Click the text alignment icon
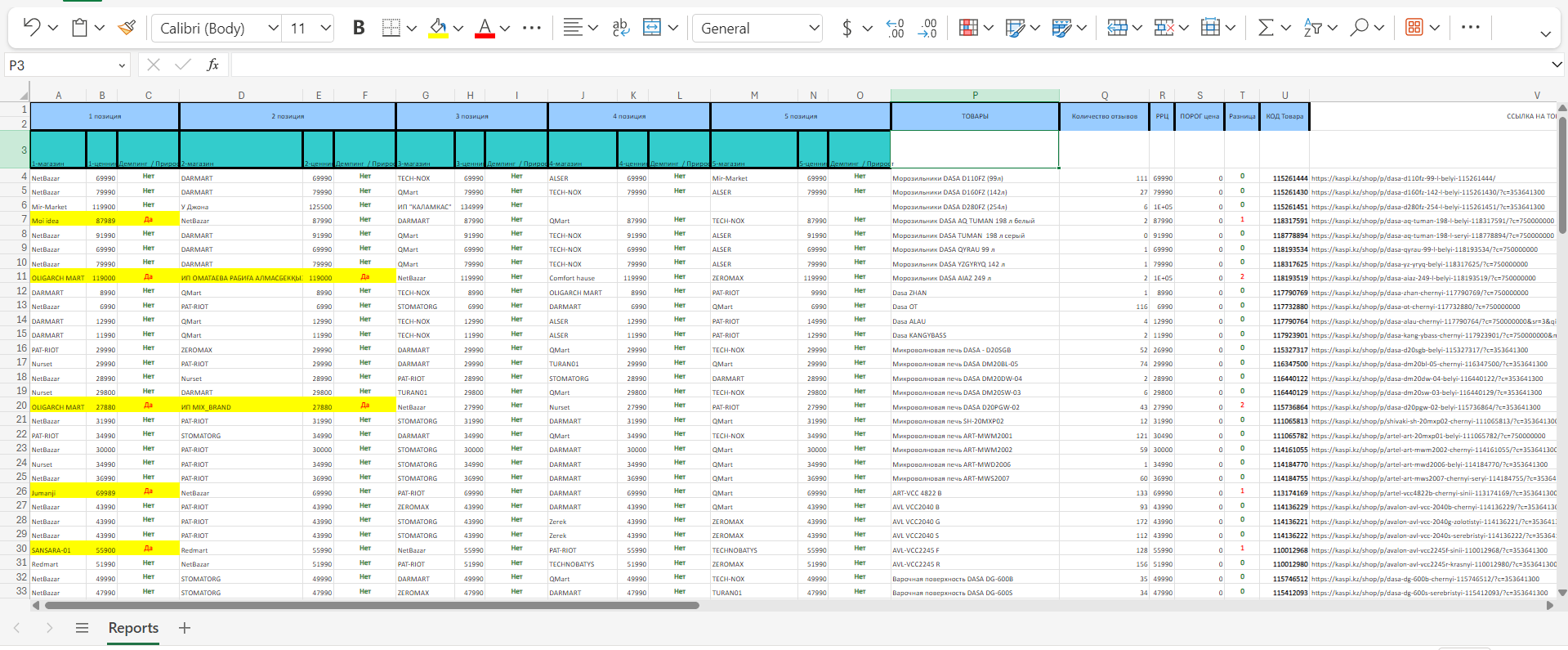This screenshot has width=1568, height=650. tap(573, 28)
